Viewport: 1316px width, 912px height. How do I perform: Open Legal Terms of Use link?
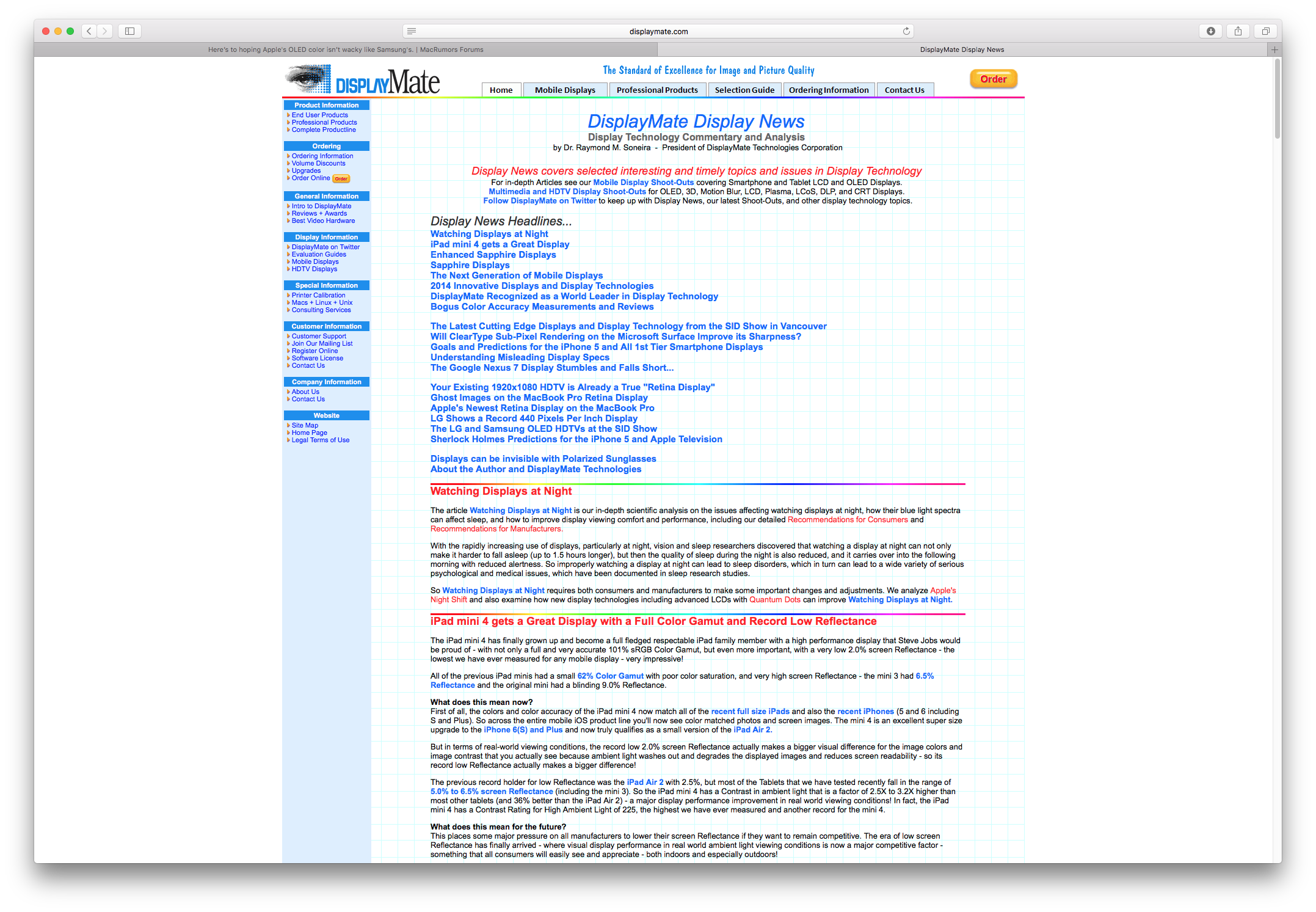(321, 440)
